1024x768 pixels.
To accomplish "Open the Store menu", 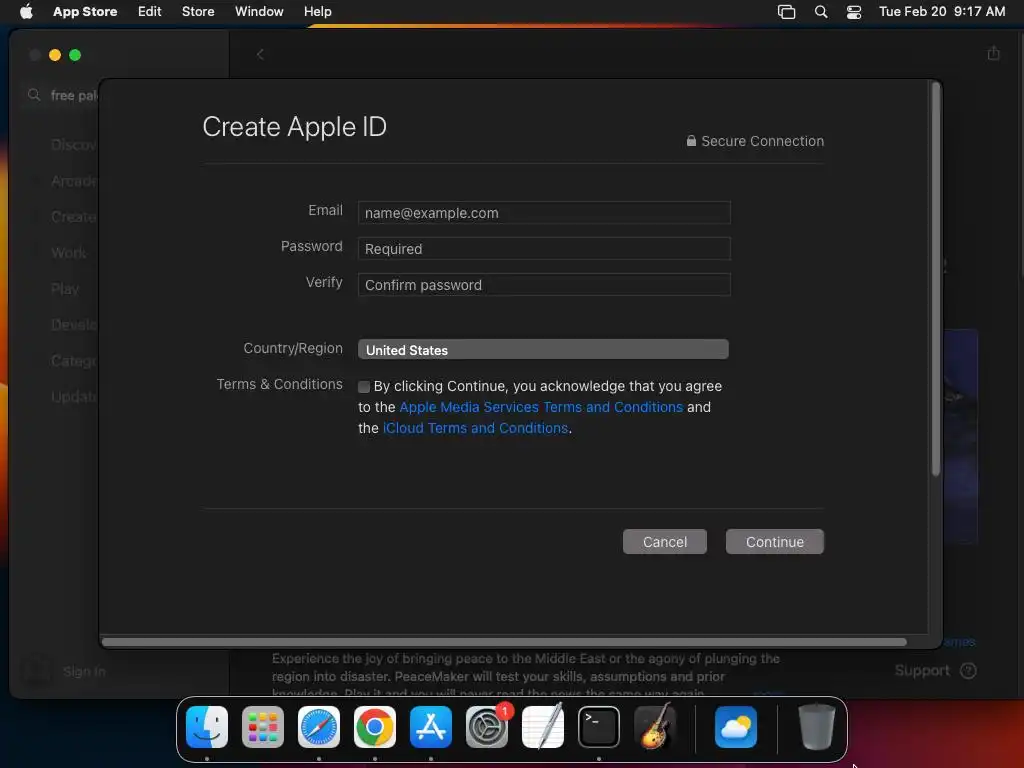I will (x=198, y=12).
